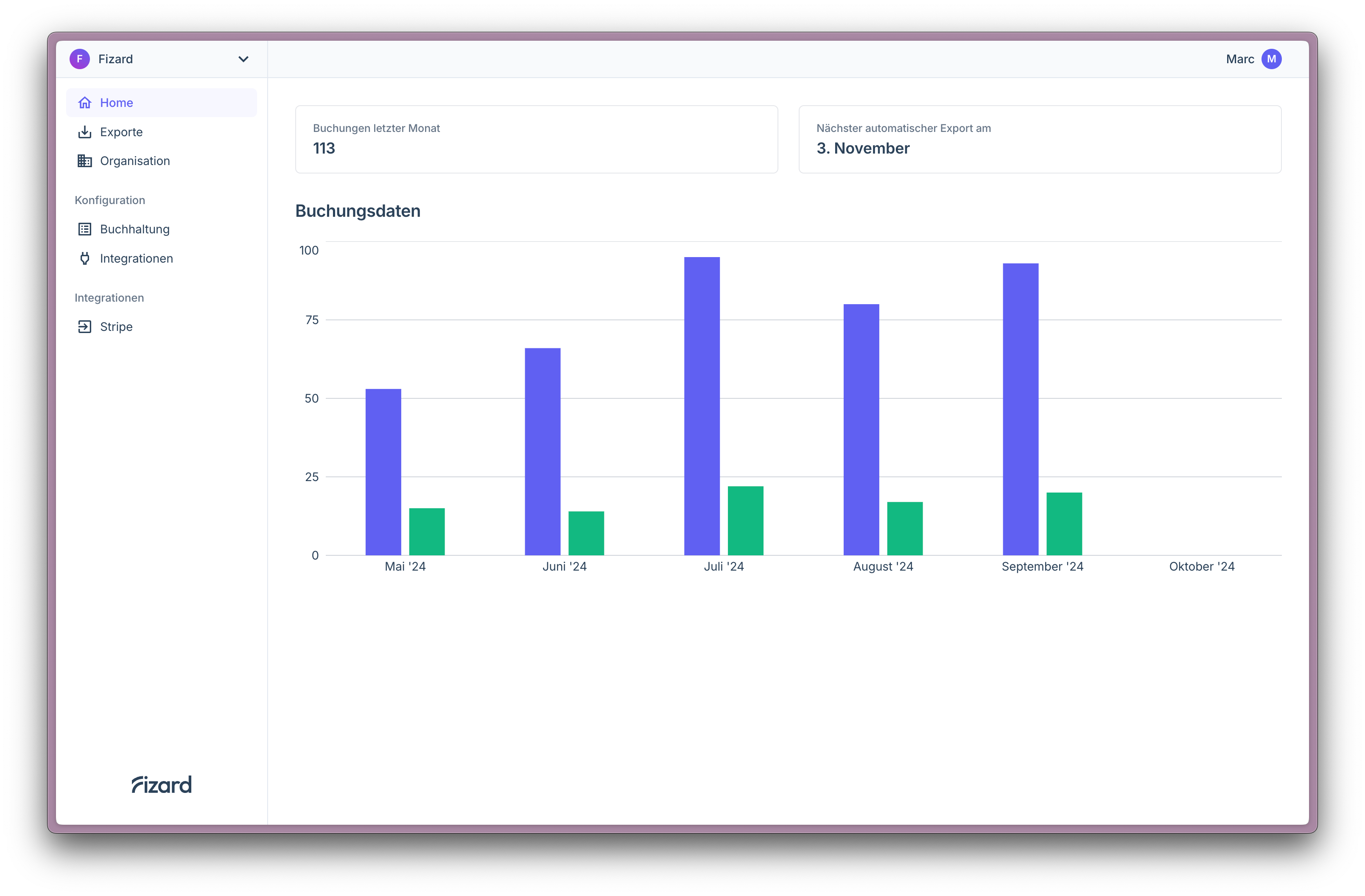Click the Organisation building icon

[x=85, y=161]
